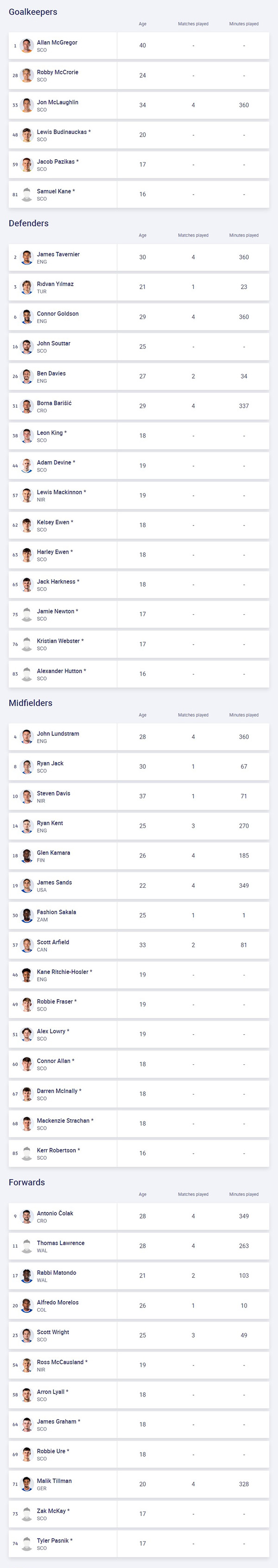Select Malik Tillman player row
The width and height of the screenshot is (278, 1568).
(139, 1484)
